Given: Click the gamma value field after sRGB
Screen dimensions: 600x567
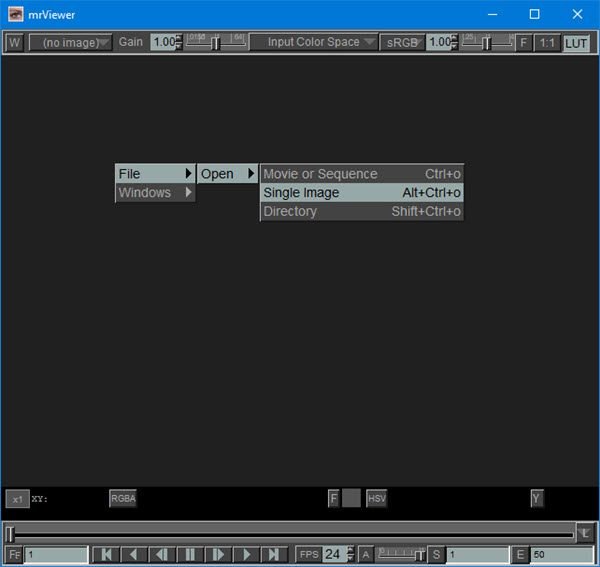Looking at the screenshot, I should [x=439, y=42].
